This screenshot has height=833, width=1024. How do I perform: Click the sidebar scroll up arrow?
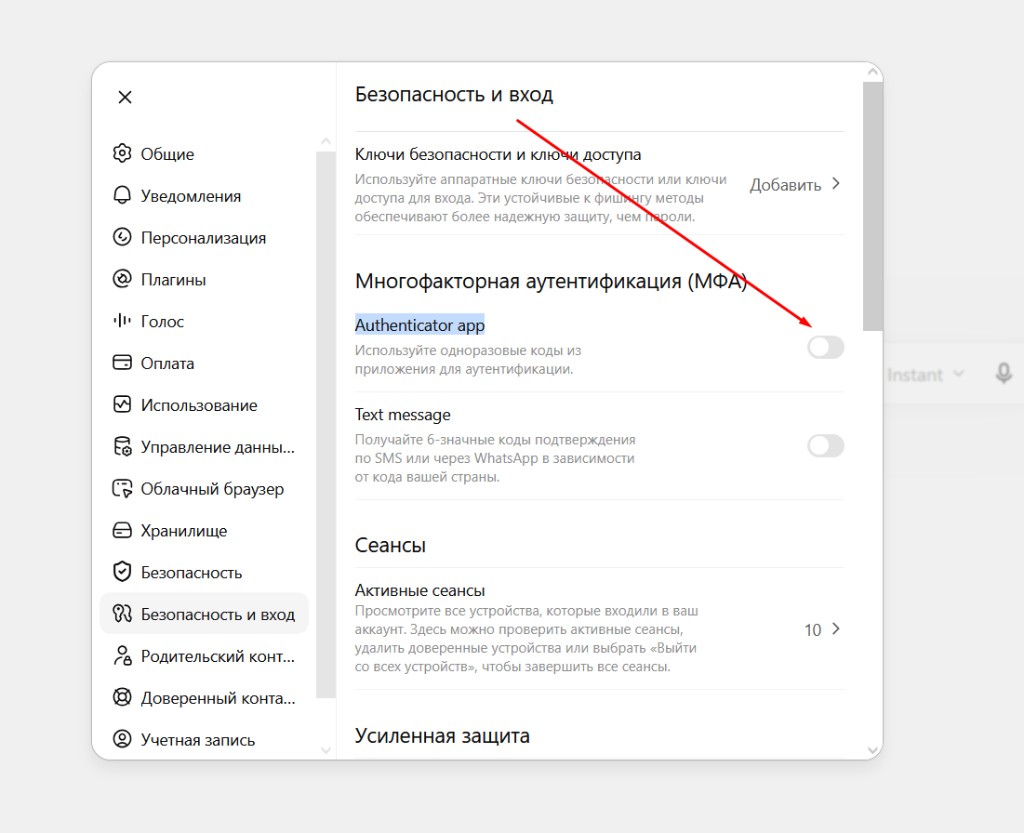tap(326, 142)
